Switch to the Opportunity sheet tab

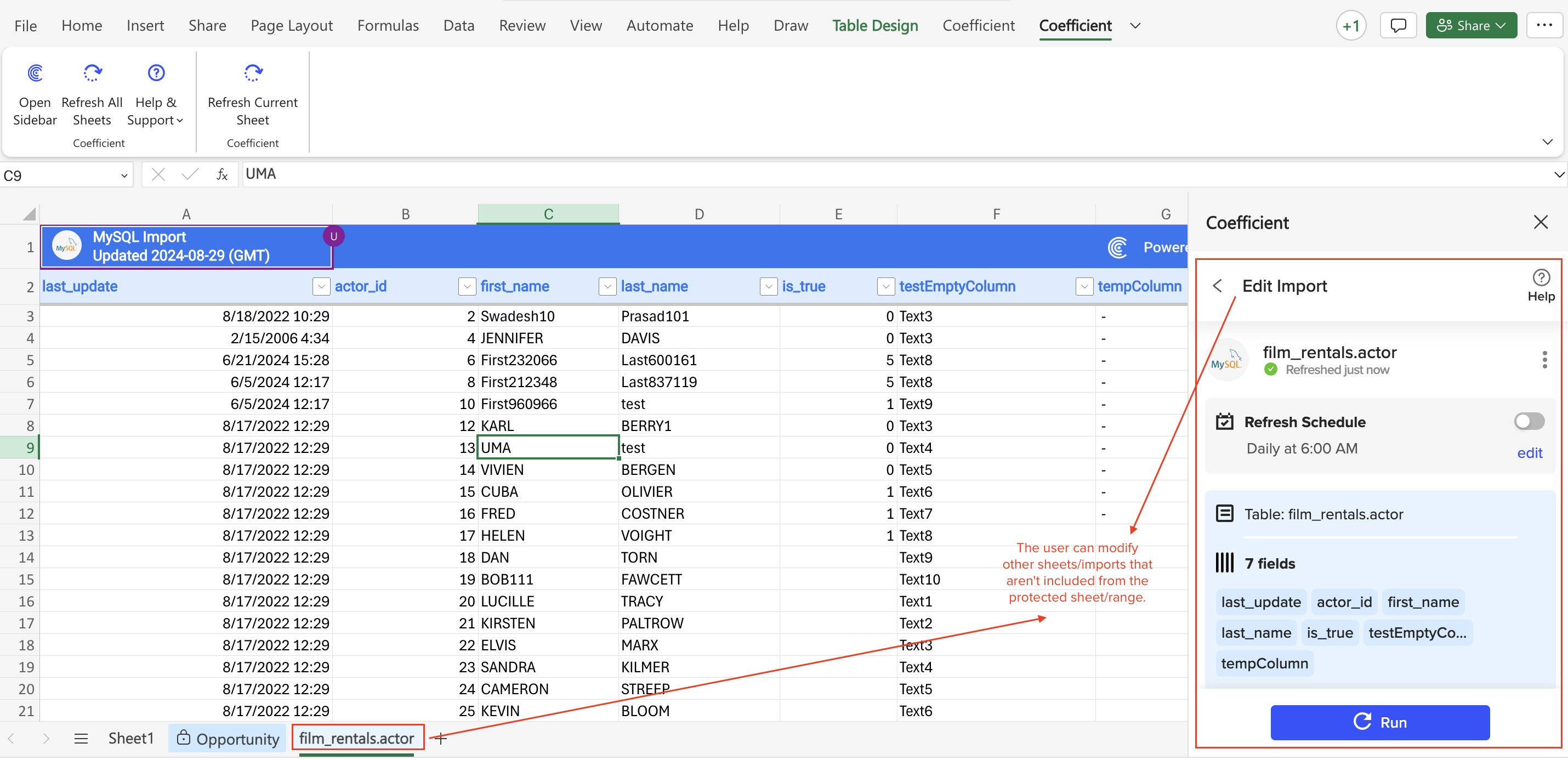click(x=228, y=739)
